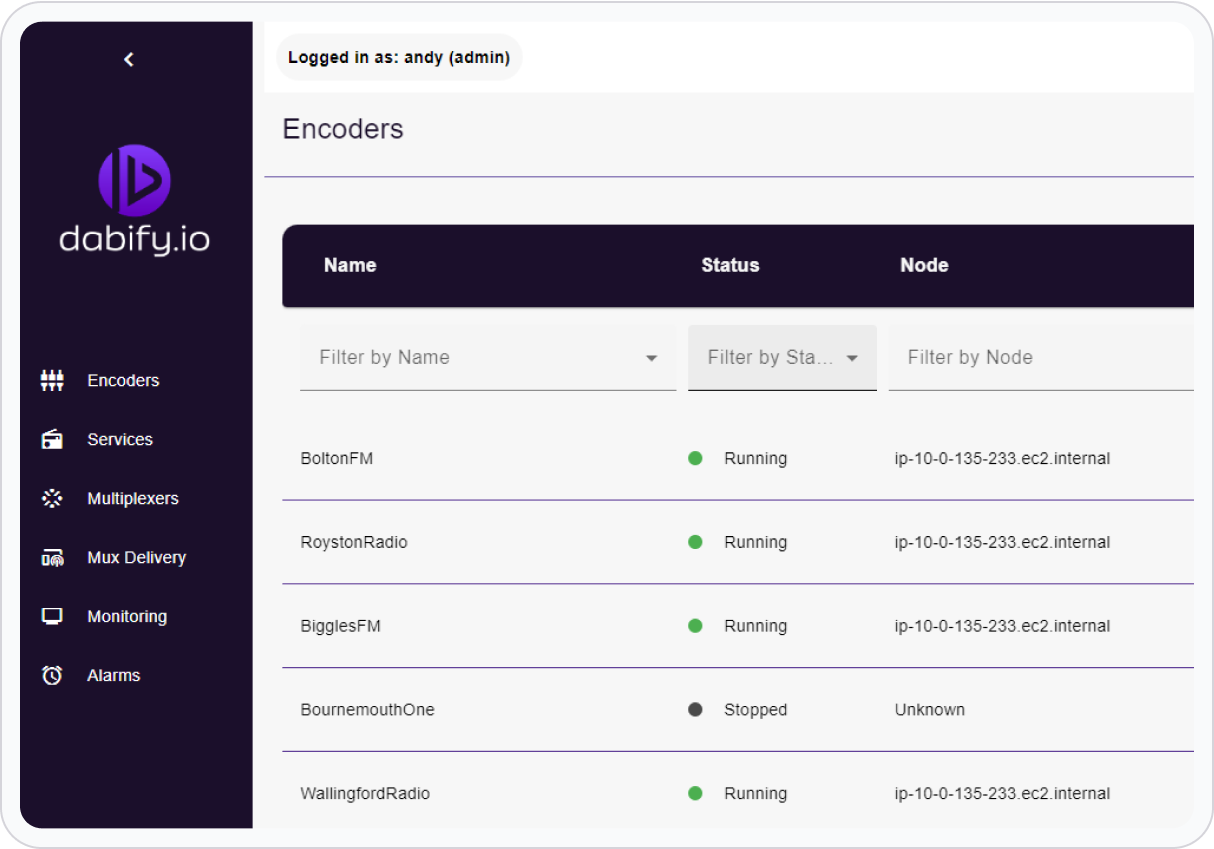Expand the Filter by Status dropdown
This screenshot has height=849, width=1214.
tap(852, 358)
